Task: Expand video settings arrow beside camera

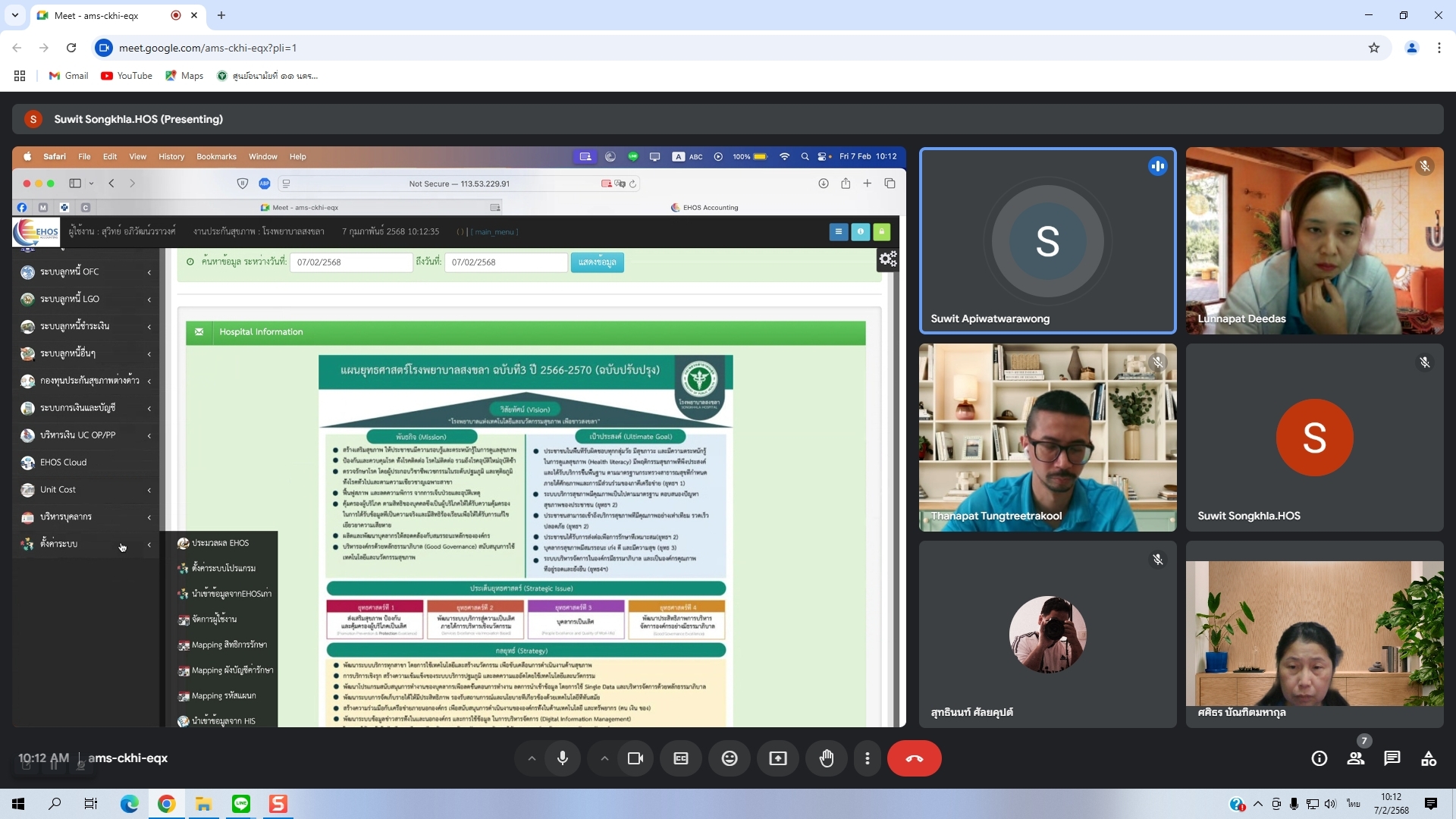Action: (604, 758)
